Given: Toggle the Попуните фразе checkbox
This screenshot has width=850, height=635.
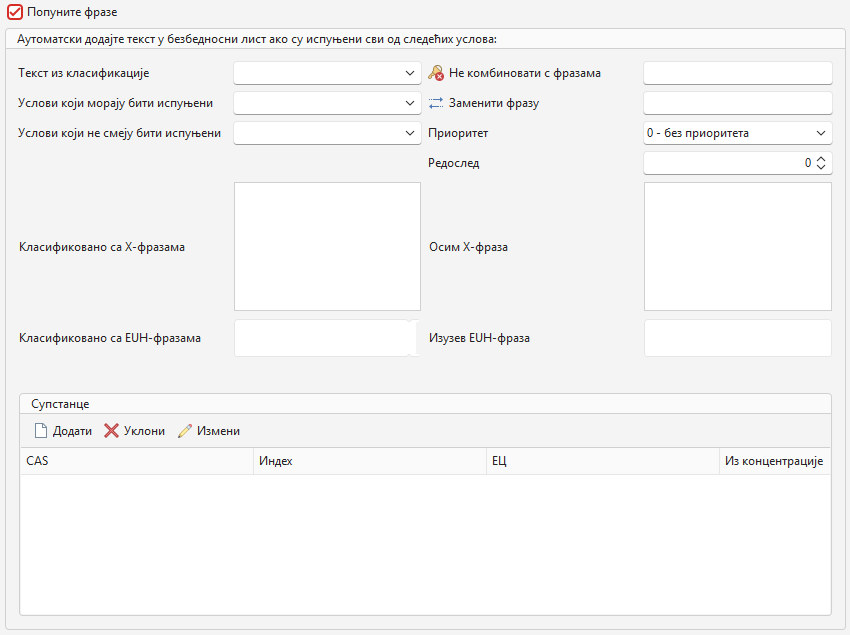Looking at the screenshot, I should (x=15, y=12).
